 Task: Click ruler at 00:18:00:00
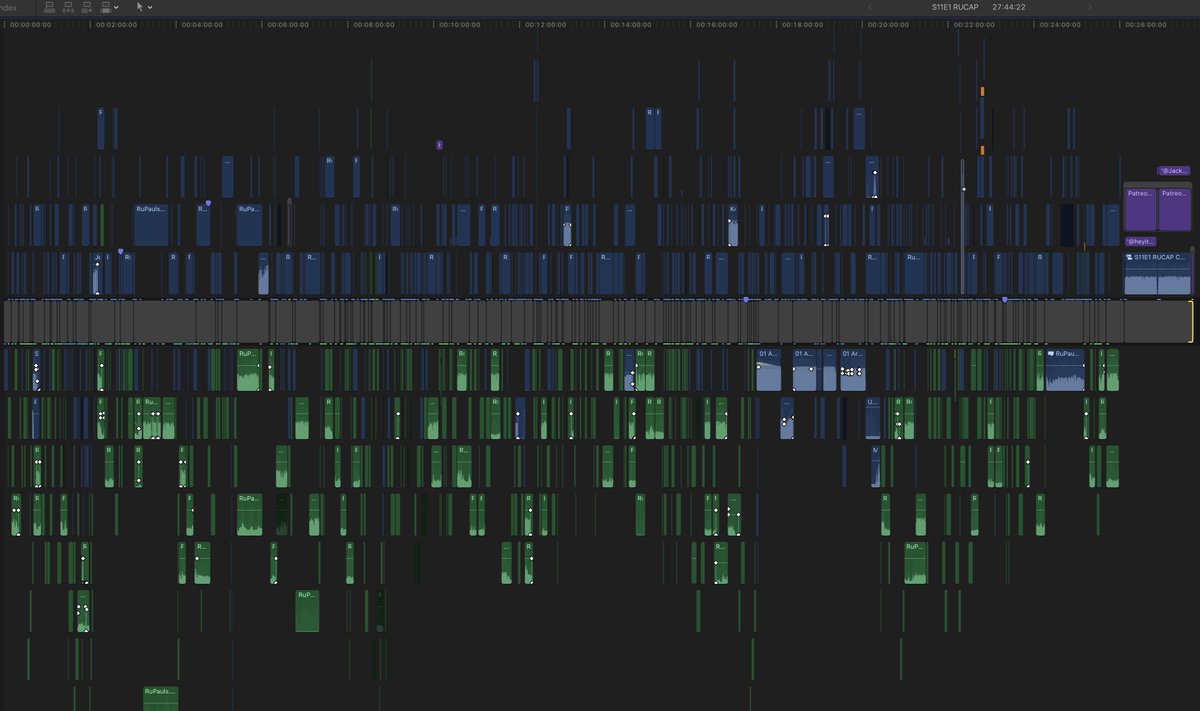(x=804, y=24)
